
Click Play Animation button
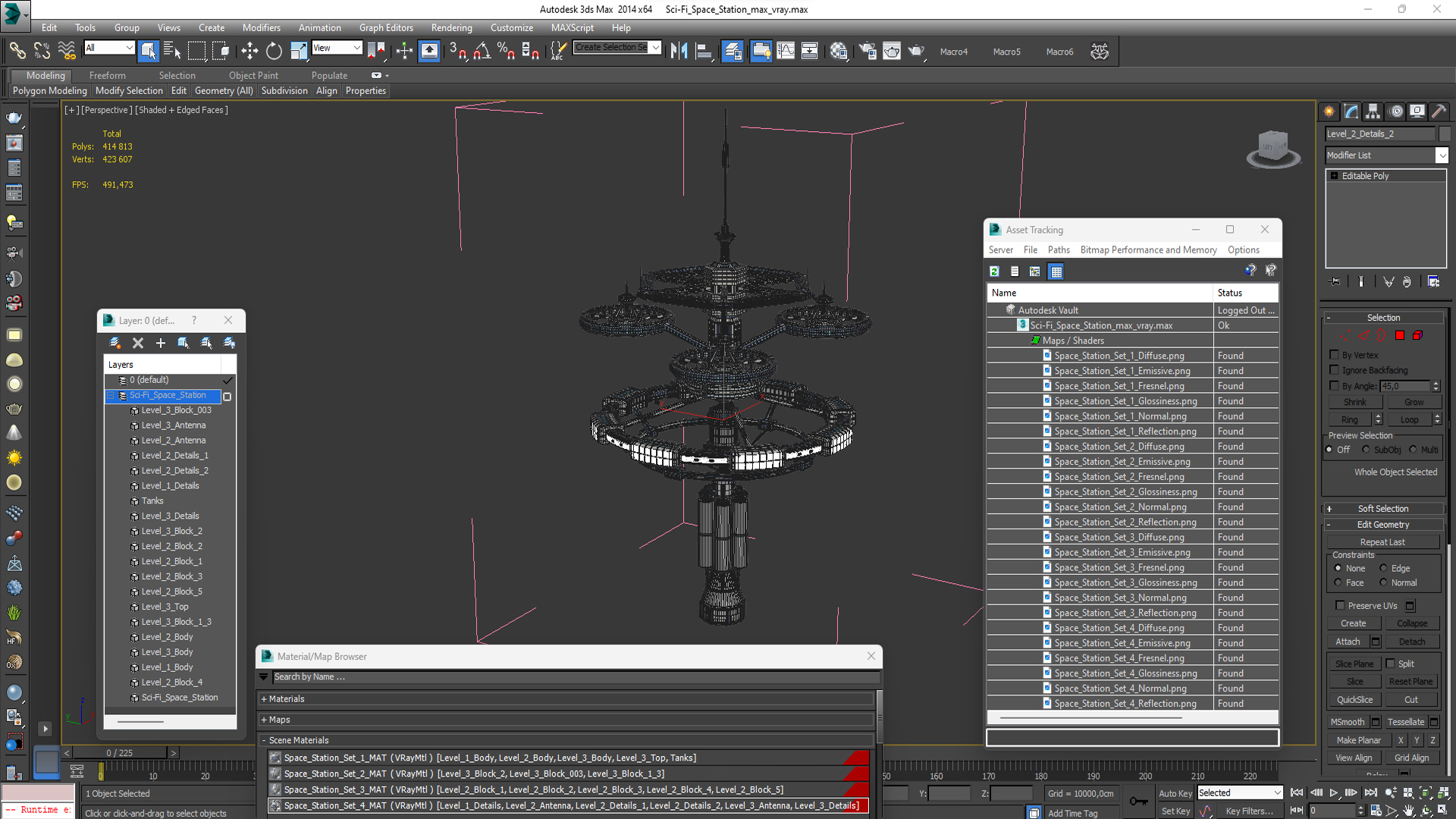point(1333,792)
